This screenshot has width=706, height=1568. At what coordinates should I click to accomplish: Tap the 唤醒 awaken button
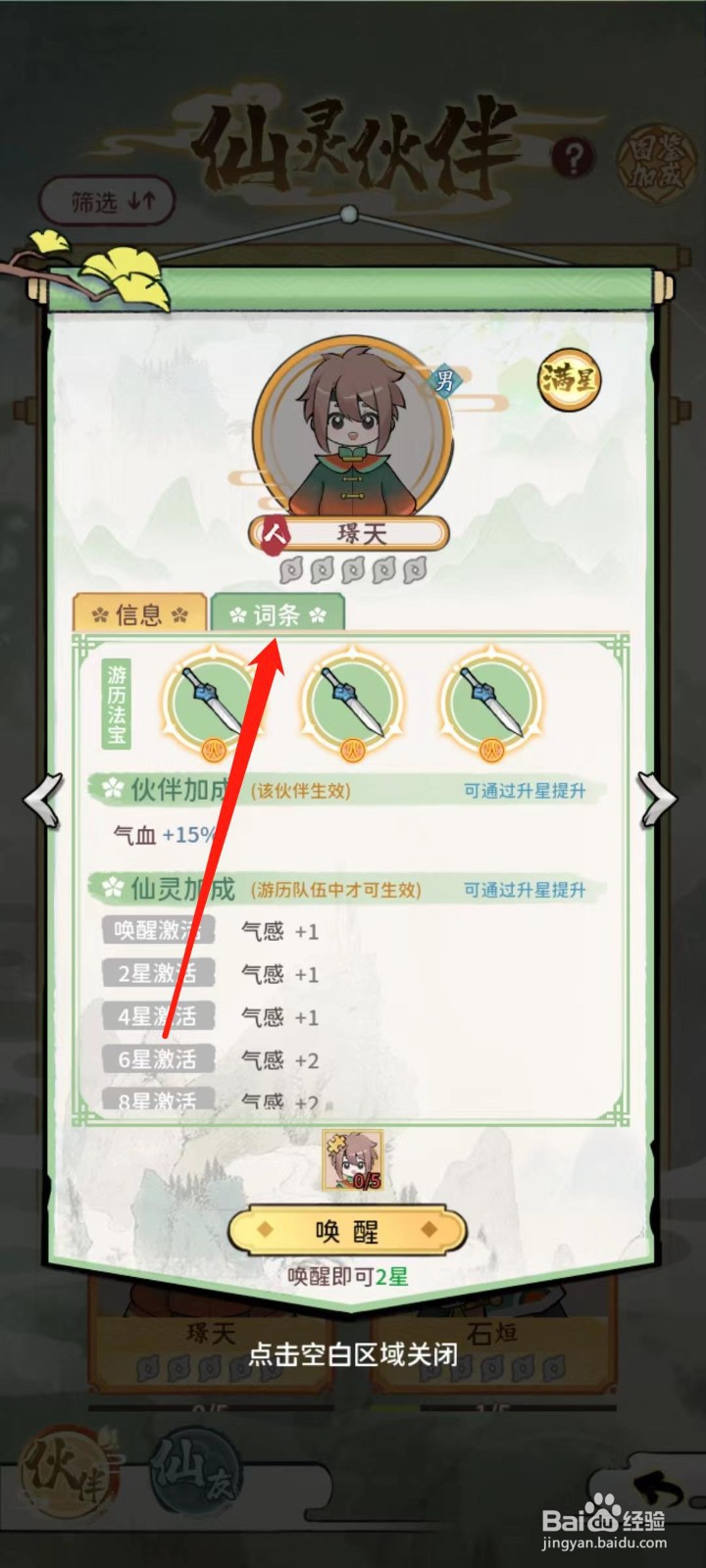[x=347, y=1231]
